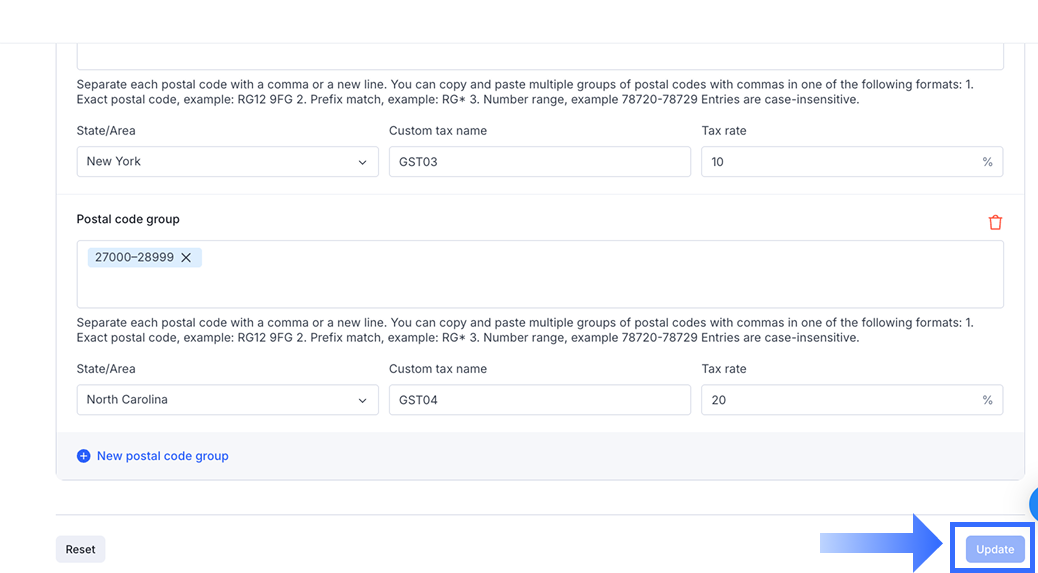Focus the GST04 custom tax name field

tap(539, 400)
